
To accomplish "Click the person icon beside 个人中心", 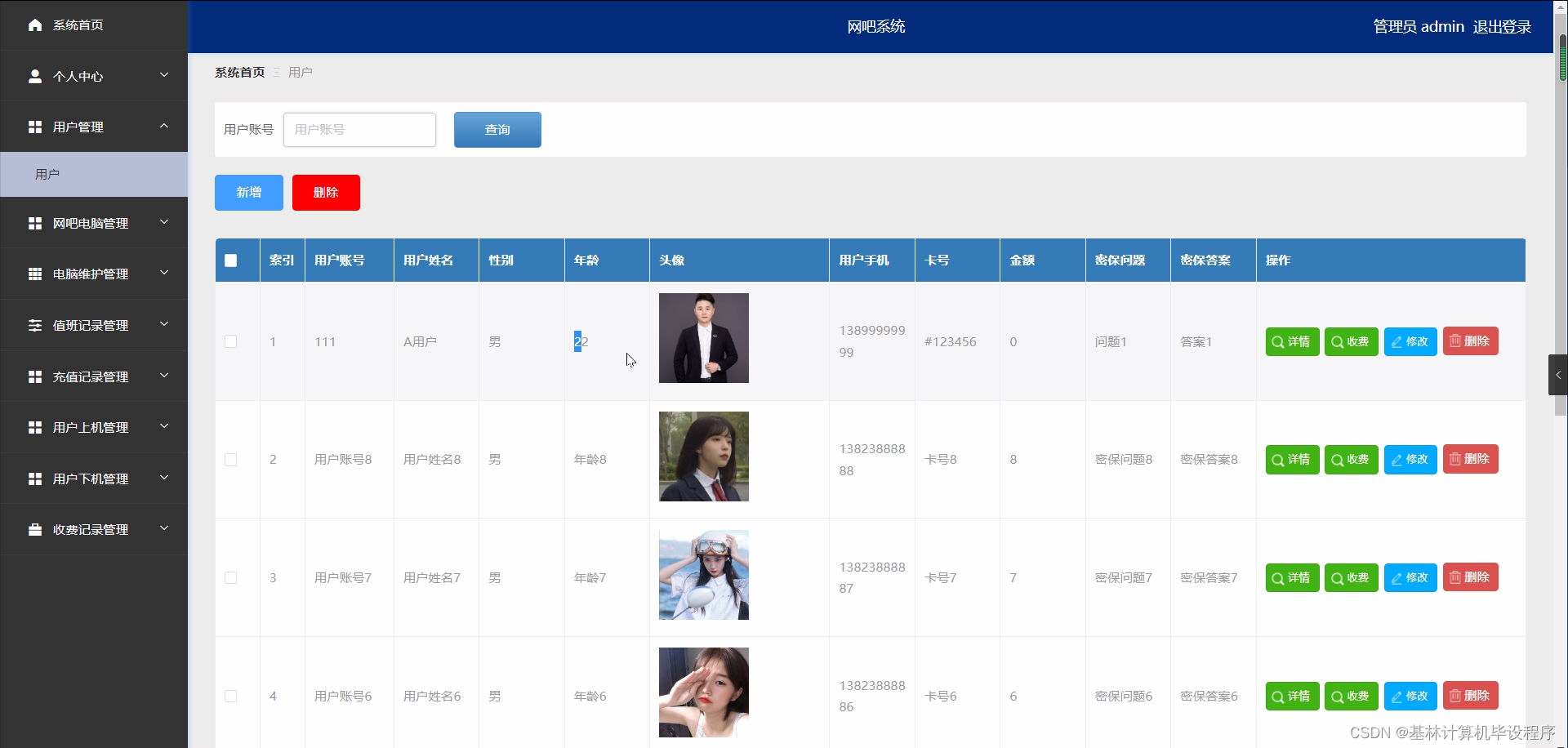I will pyautogui.click(x=34, y=76).
